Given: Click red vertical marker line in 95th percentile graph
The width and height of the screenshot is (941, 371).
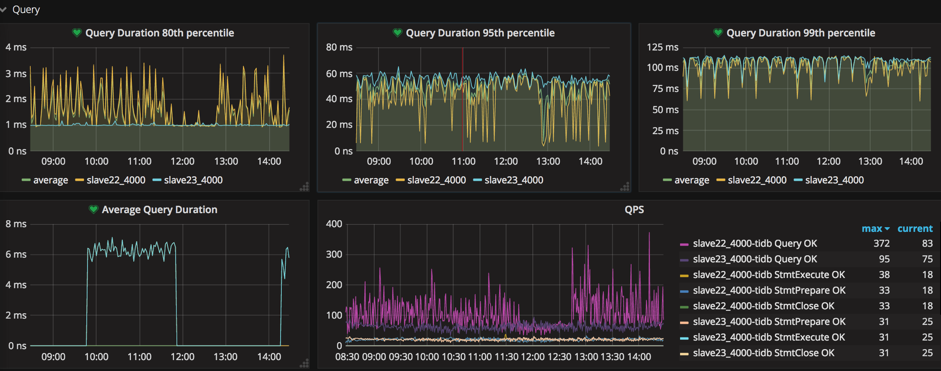Looking at the screenshot, I should tap(462, 99).
